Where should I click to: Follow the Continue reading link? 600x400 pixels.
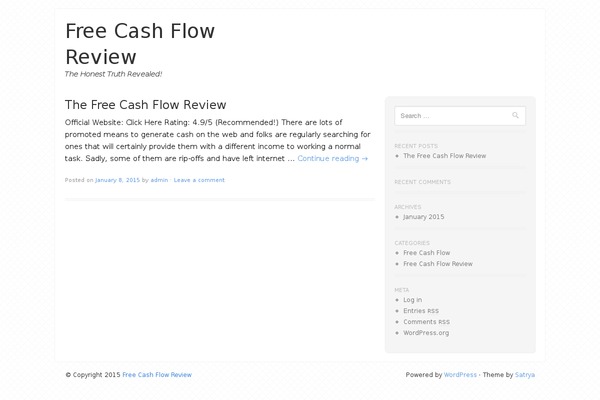[333, 158]
